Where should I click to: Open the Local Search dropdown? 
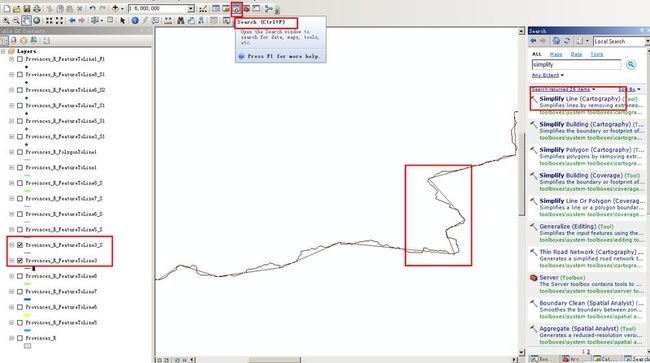(x=647, y=41)
